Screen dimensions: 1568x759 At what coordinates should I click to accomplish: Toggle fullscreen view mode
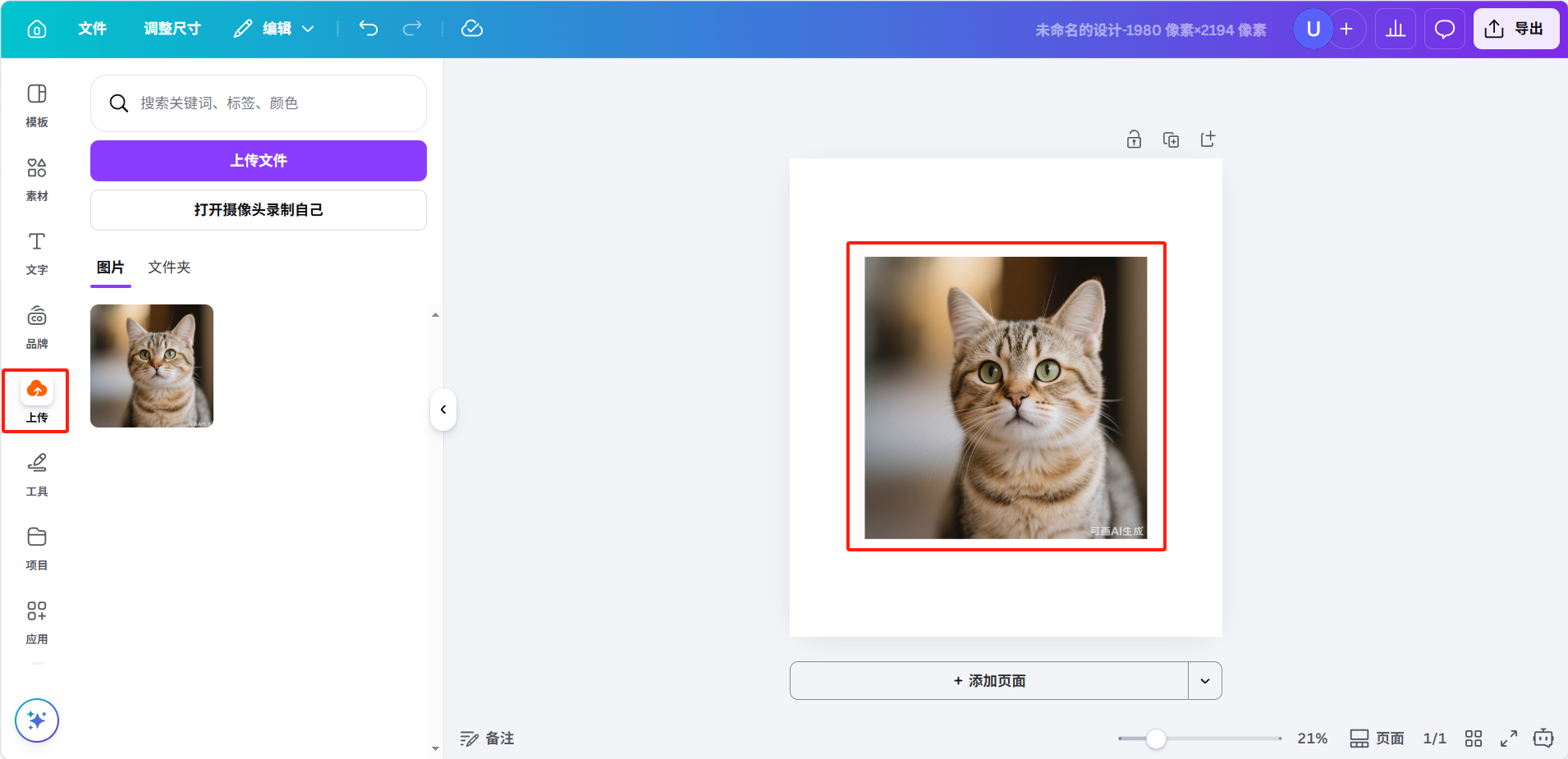pos(1509,738)
